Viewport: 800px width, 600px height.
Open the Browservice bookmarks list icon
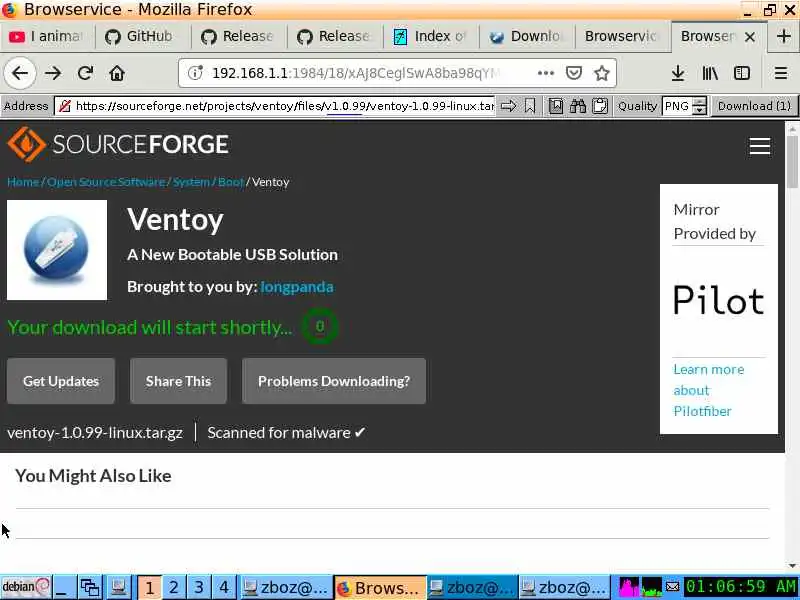click(x=556, y=106)
